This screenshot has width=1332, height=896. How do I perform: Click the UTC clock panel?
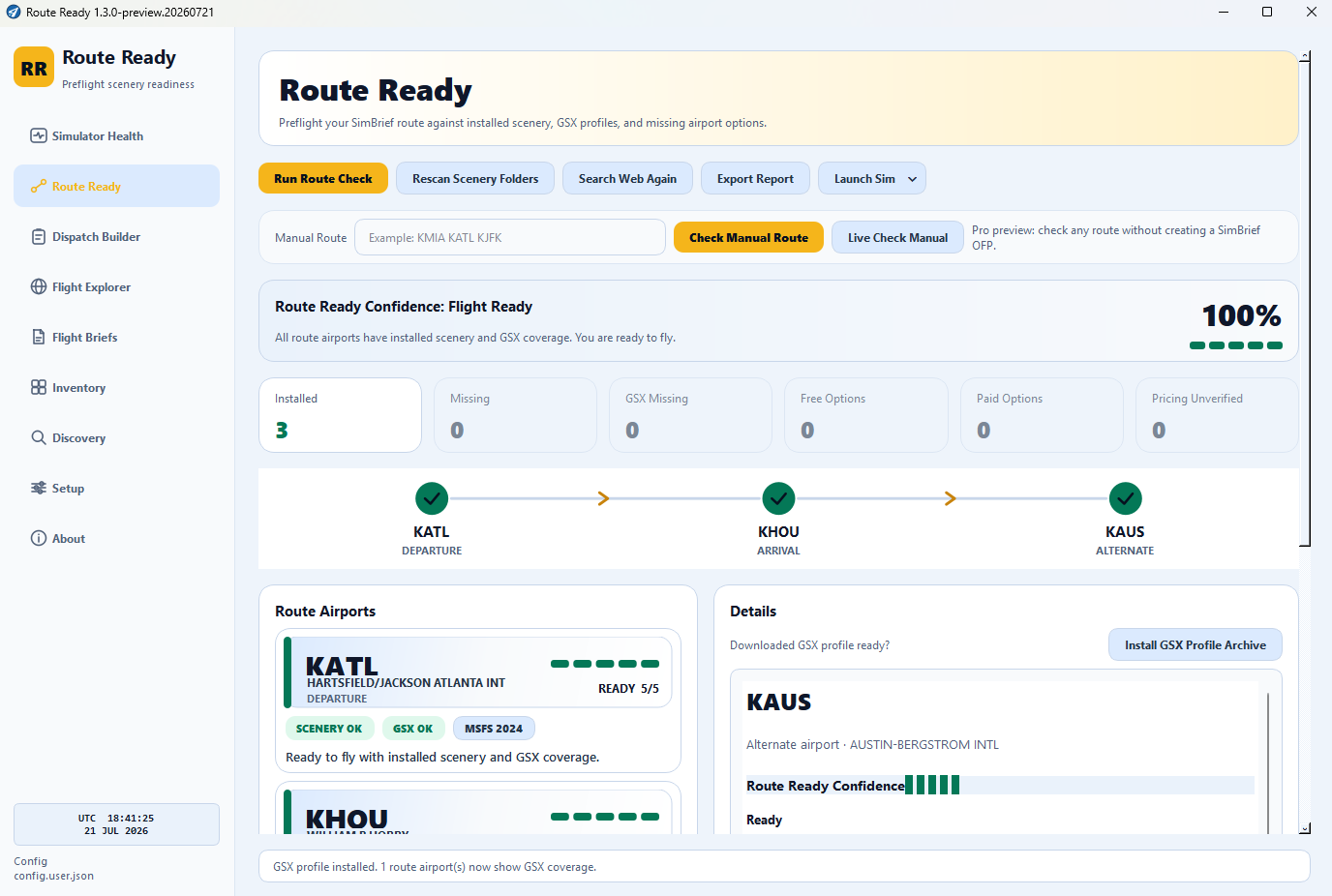tap(116, 824)
